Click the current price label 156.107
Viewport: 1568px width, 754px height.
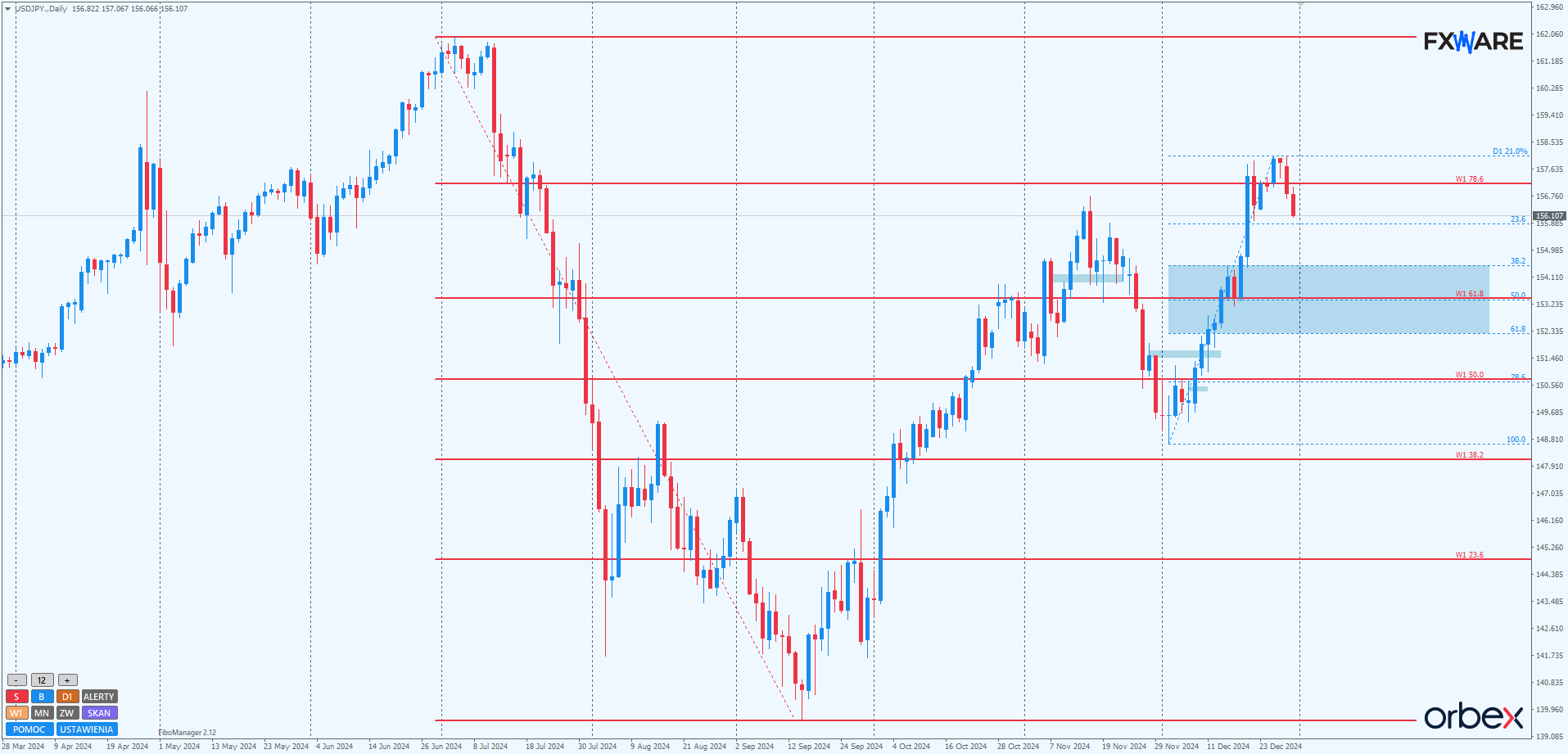1548,216
